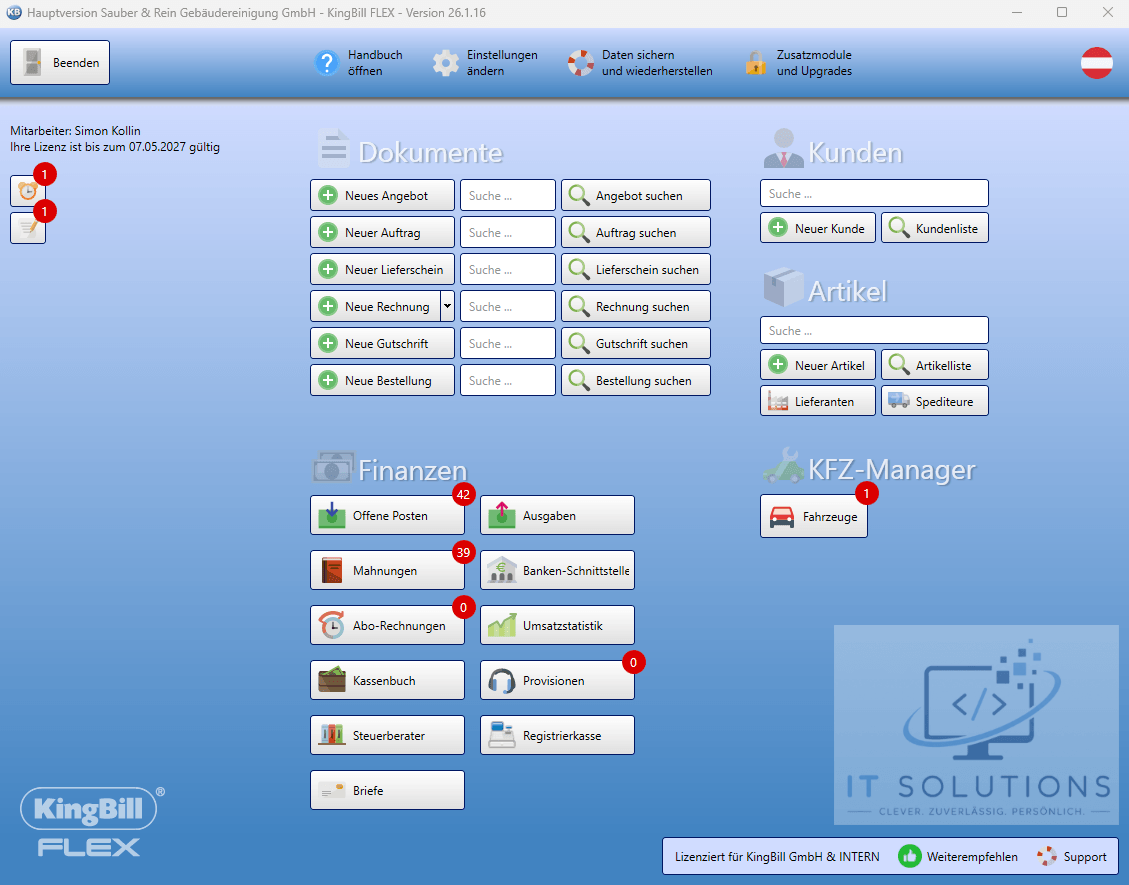Focus the Rechnung search field
The width and height of the screenshot is (1129, 885).
tap(508, 306)
